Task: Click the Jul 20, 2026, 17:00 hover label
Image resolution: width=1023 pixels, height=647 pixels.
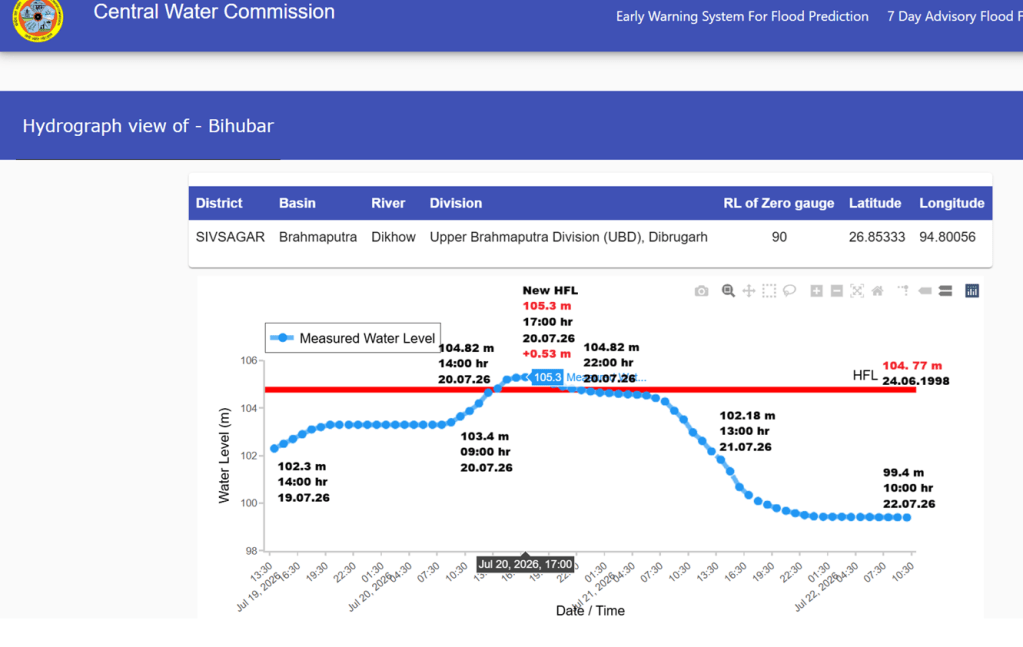Action: tap(525, 564)
